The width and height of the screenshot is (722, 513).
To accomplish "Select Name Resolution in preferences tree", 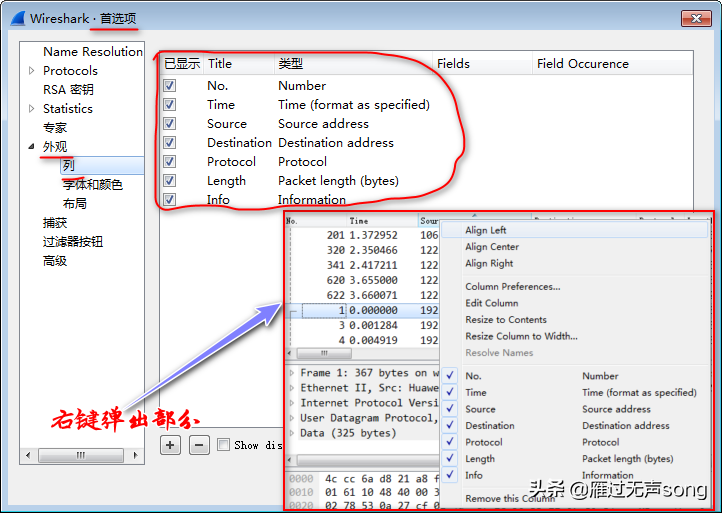I will [93, 52].
